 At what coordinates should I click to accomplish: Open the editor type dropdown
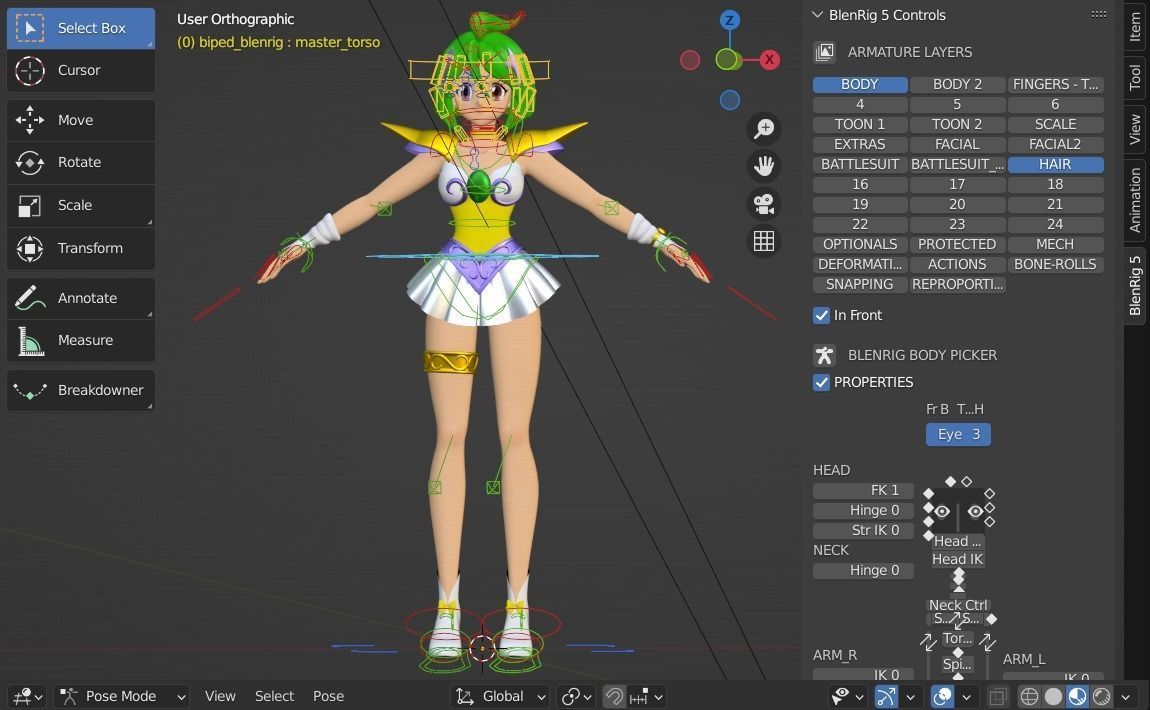tap(28, 696)
